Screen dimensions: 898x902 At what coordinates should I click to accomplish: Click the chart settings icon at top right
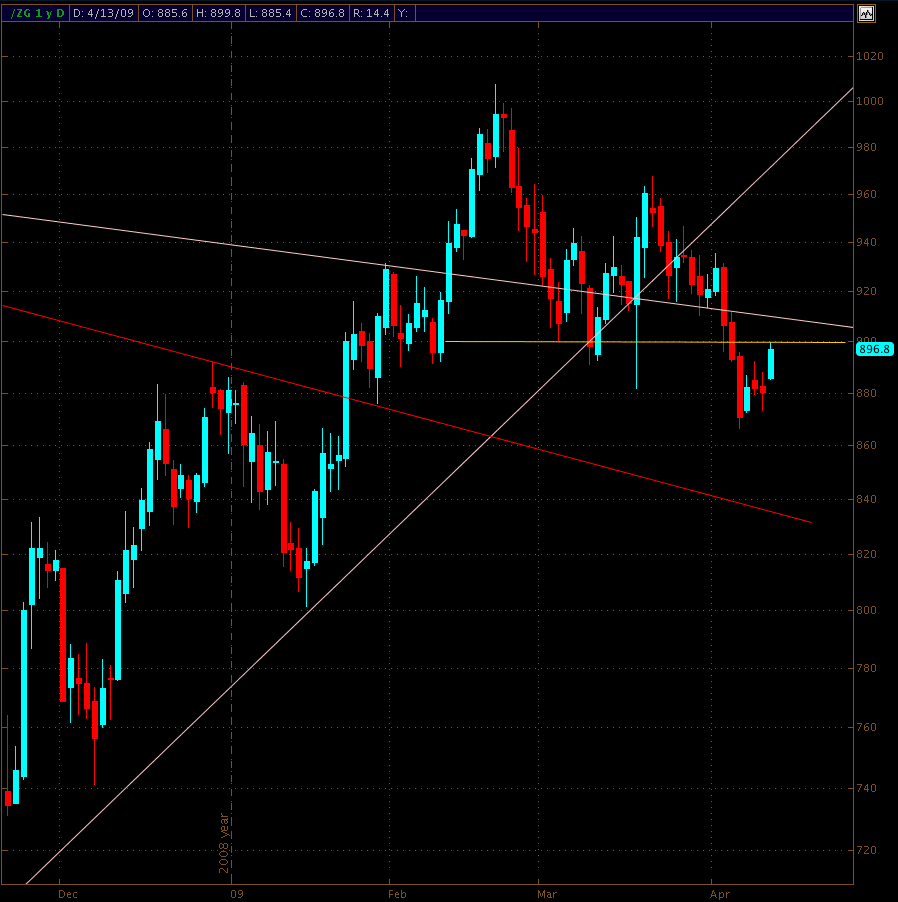point(866,13)
